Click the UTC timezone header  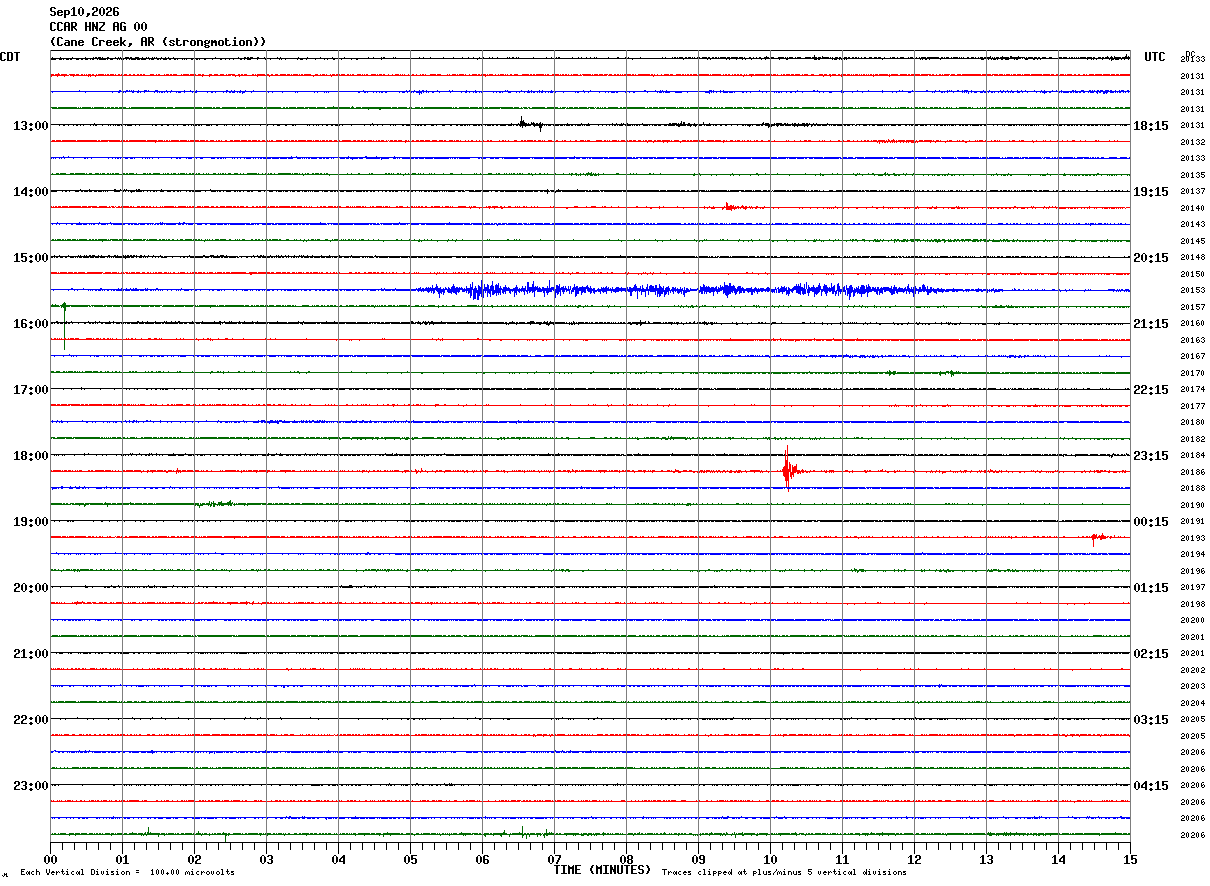1155,57
